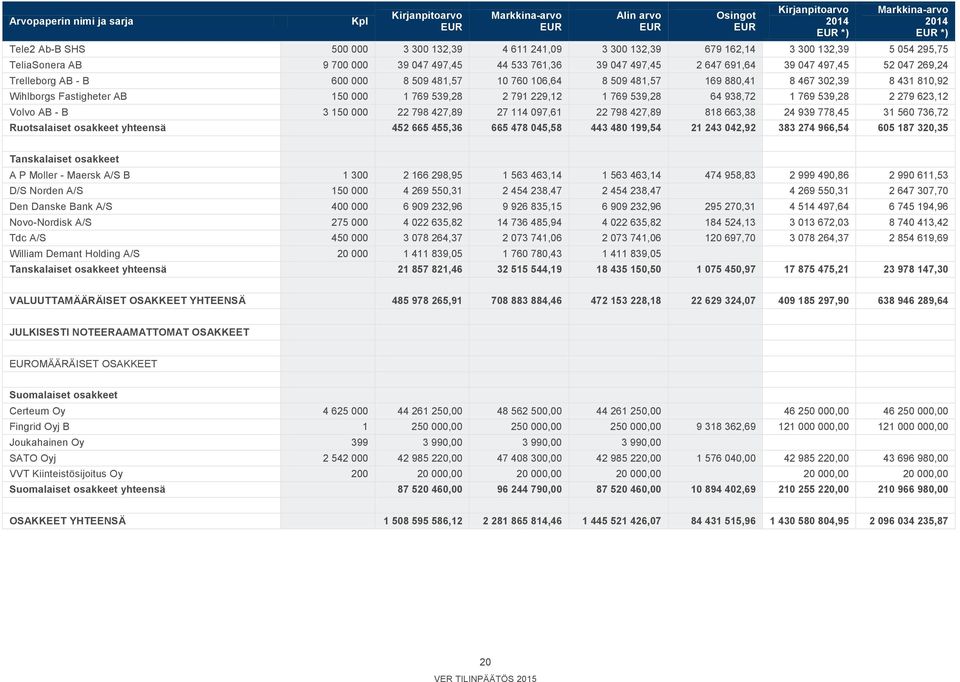This screenshot has height=682, width=960.
Task: Click 'VALUUTTAMÄÄRÄISET OSAKKEET YHTEENSÄ' label
Action: [127, 301]
